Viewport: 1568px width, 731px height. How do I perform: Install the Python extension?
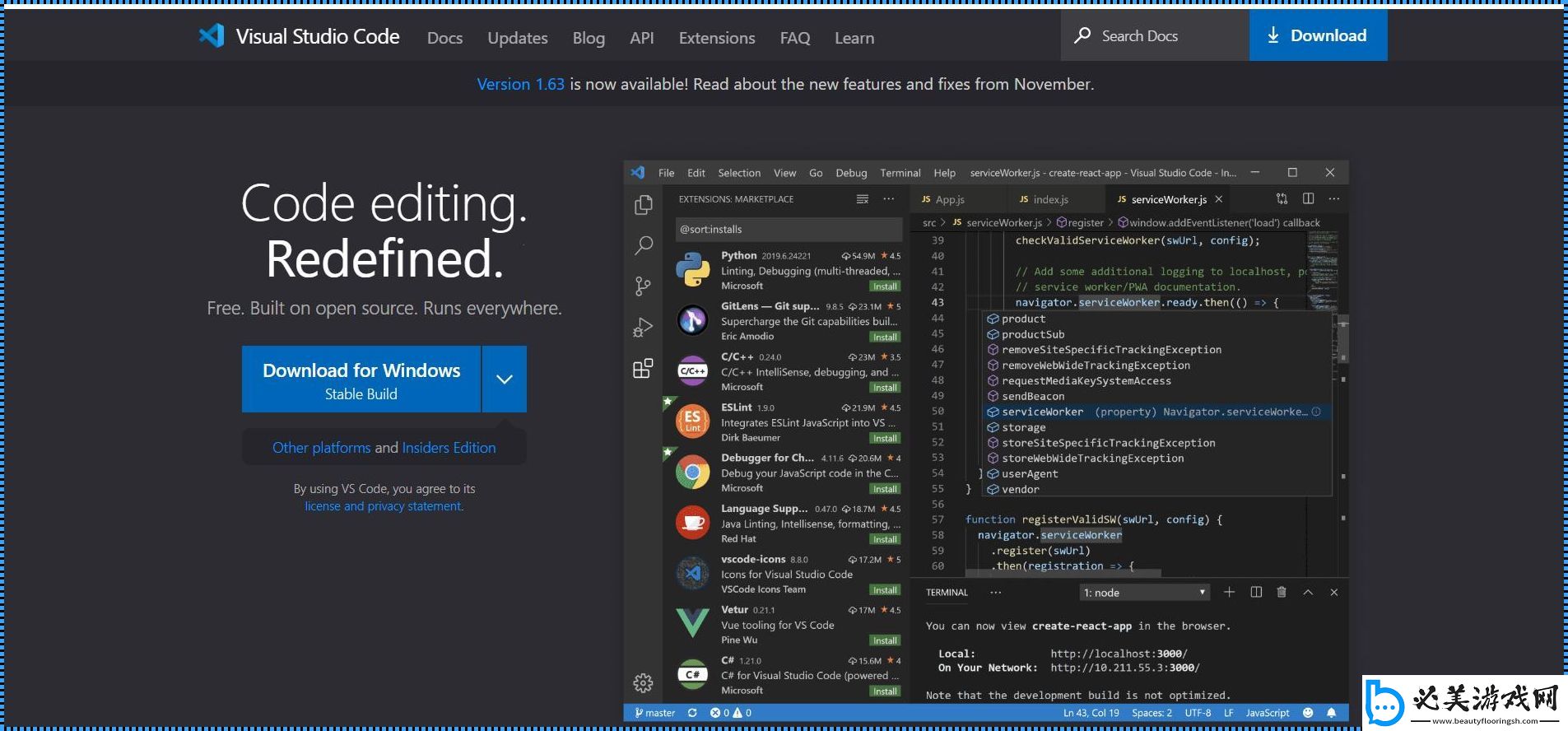(885, 286)
